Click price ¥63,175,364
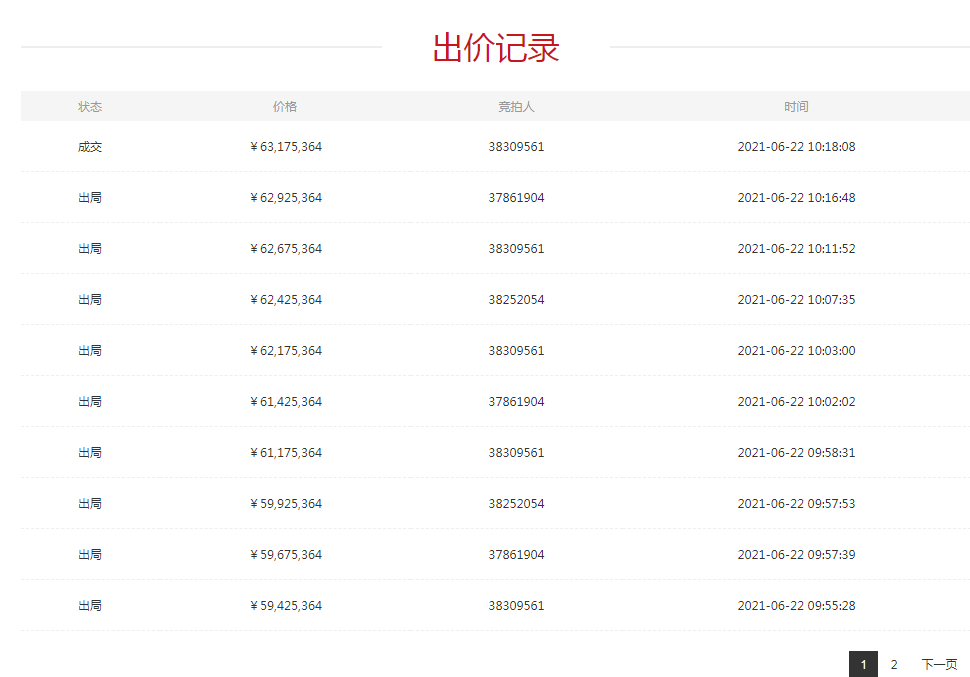Image resolution: width=970 pixels, height=677 pixels. [x=286, y=147]
